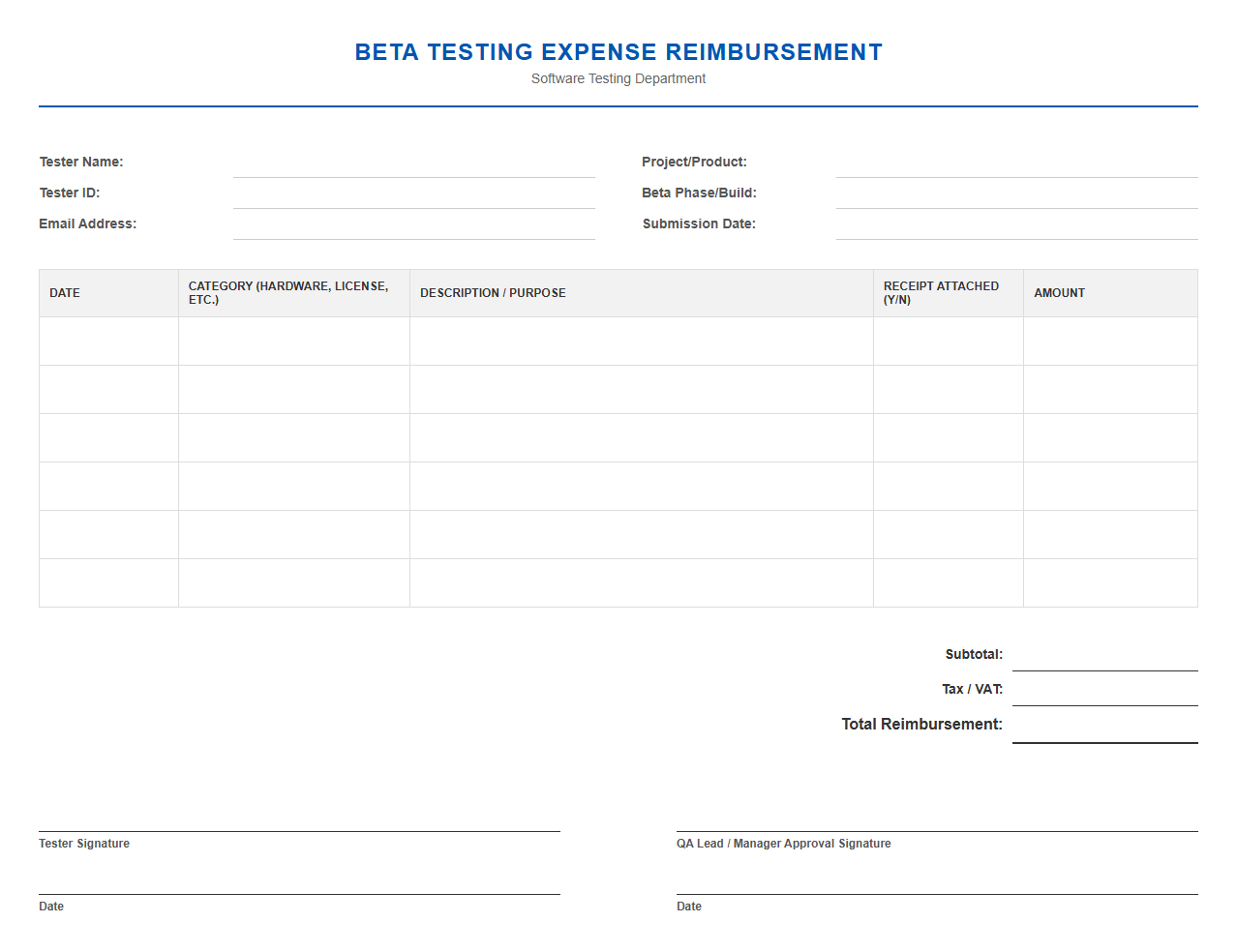Image resolution: width=1237 pixels, height=952 pixels.
Task: Click the 'Tester Name:' label
Action: point(81,163)
